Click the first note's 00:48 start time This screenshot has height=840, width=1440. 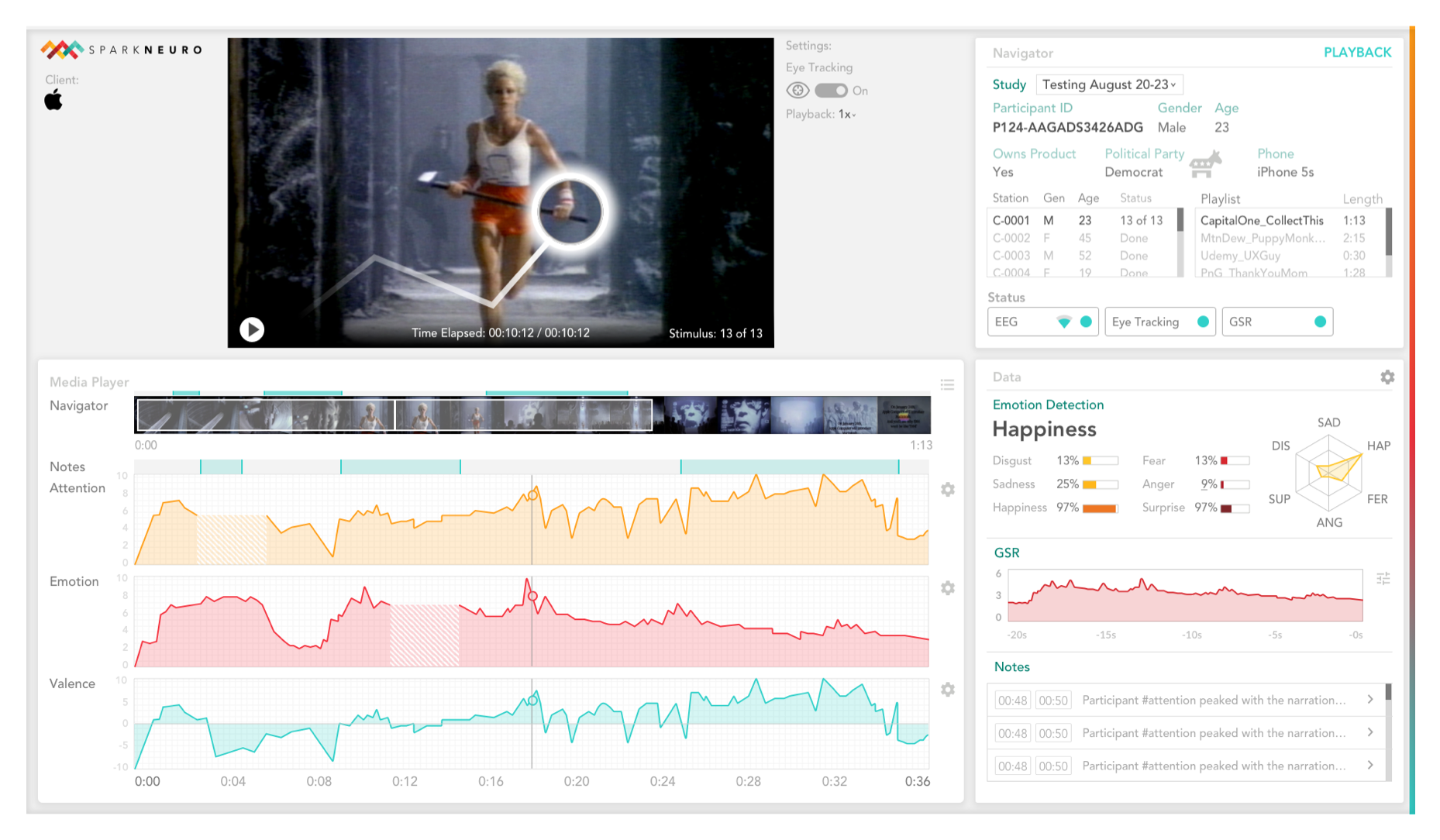pos(1012,701)
